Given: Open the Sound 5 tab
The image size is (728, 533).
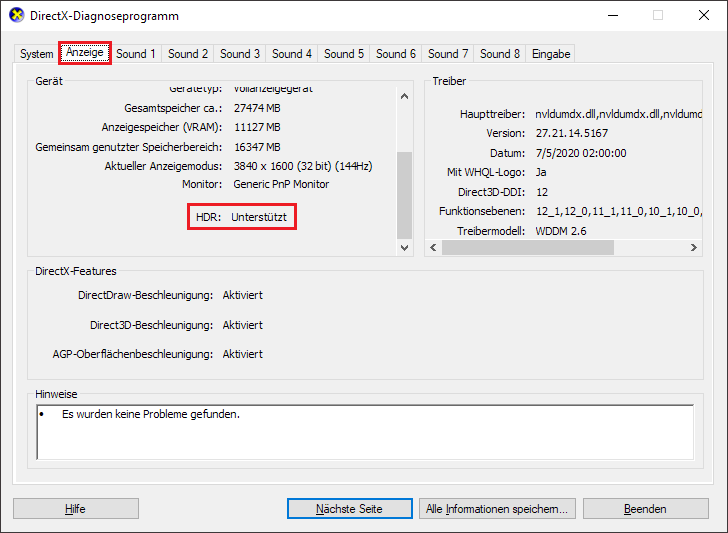Looking at the screenshot, I should coord(344,54).
